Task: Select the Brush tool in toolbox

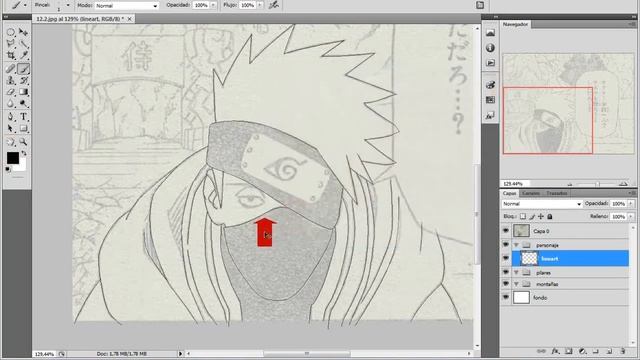Action: (23, 69)
